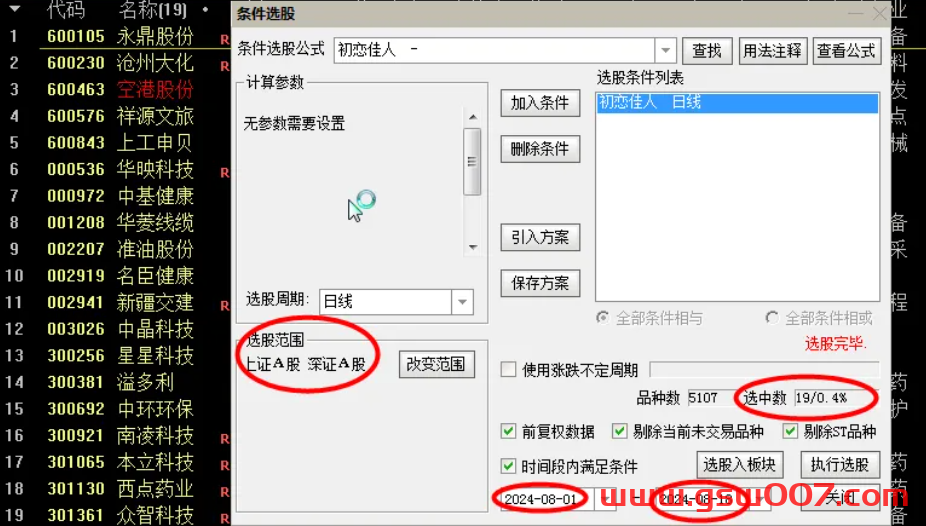This screenshot has height=526, width=926.
Task: Click scroll-up arrow in 计算参数 panel
Action: pos(472,117)
